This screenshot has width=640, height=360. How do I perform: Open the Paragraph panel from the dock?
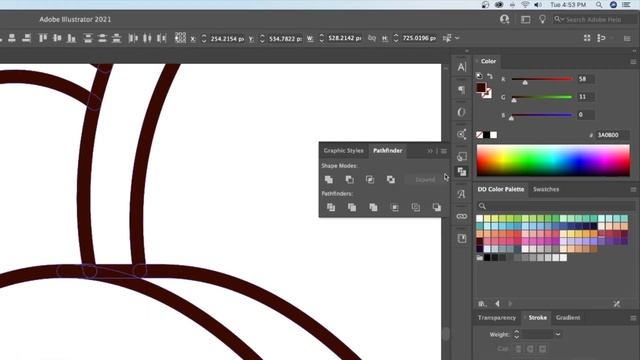[462, 89]
